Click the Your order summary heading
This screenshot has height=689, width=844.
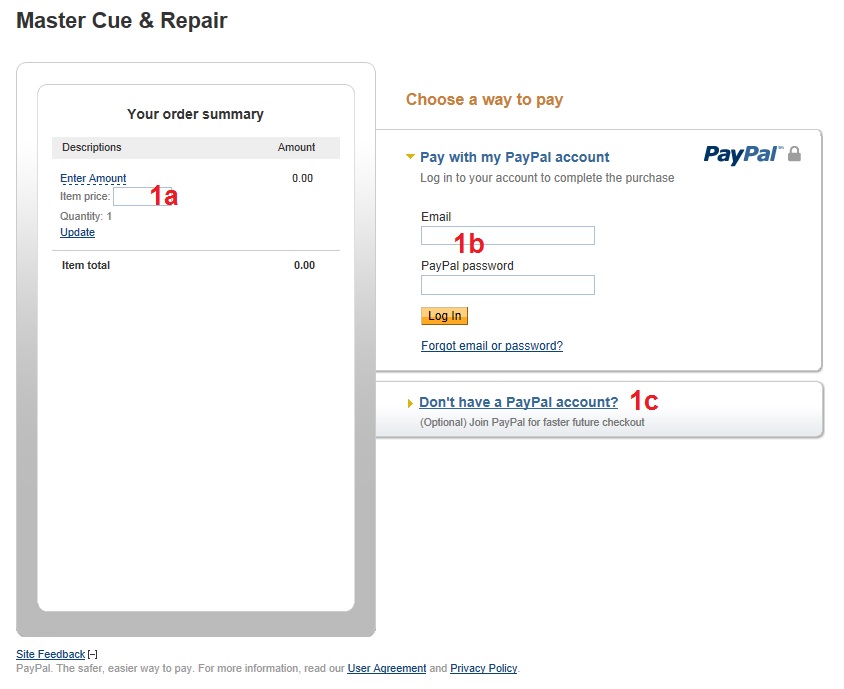pyautogui.click(x=195, y=114)
